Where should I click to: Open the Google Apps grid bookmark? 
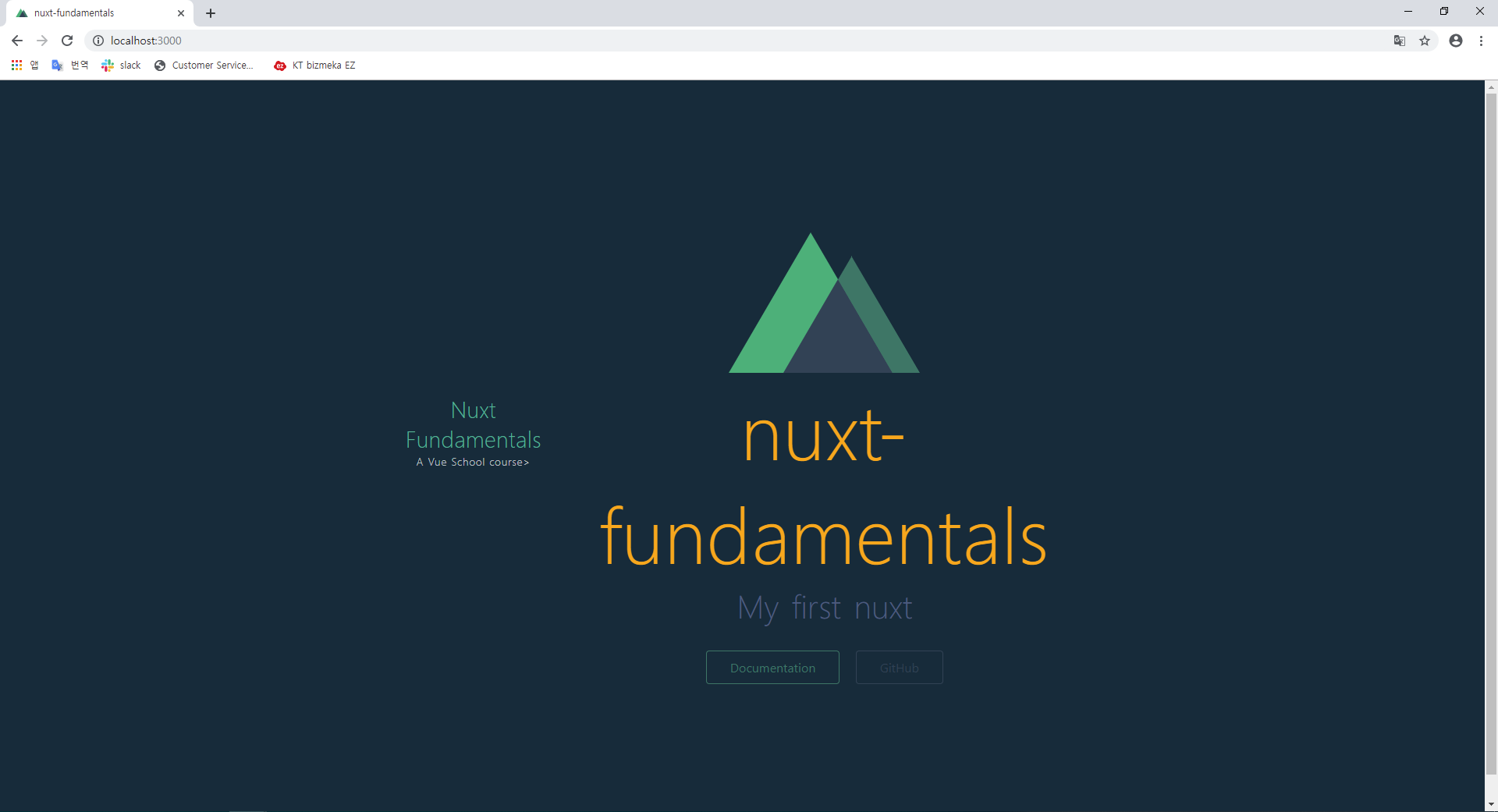(16, 66)
